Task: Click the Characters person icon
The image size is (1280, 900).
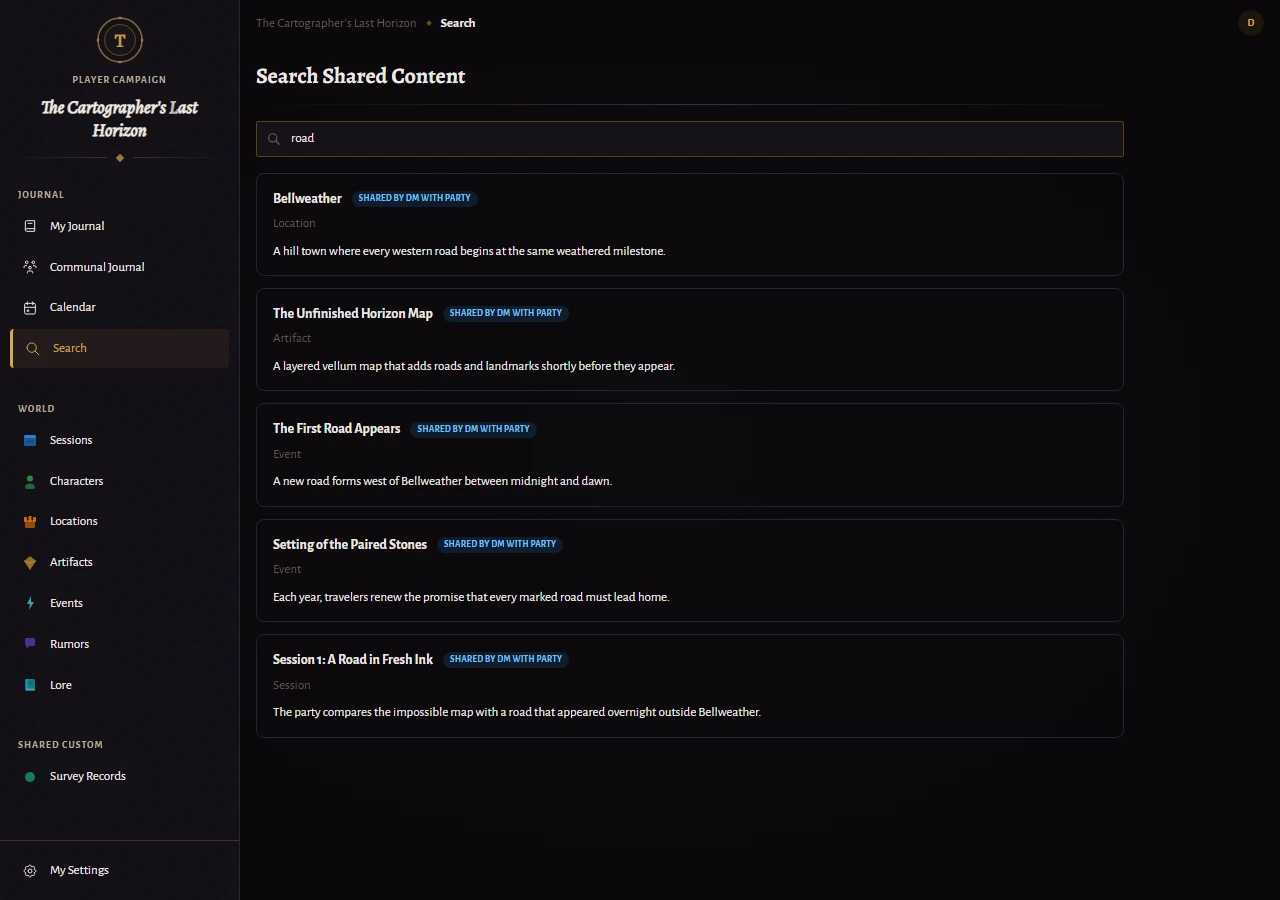Action: [30, 481]
